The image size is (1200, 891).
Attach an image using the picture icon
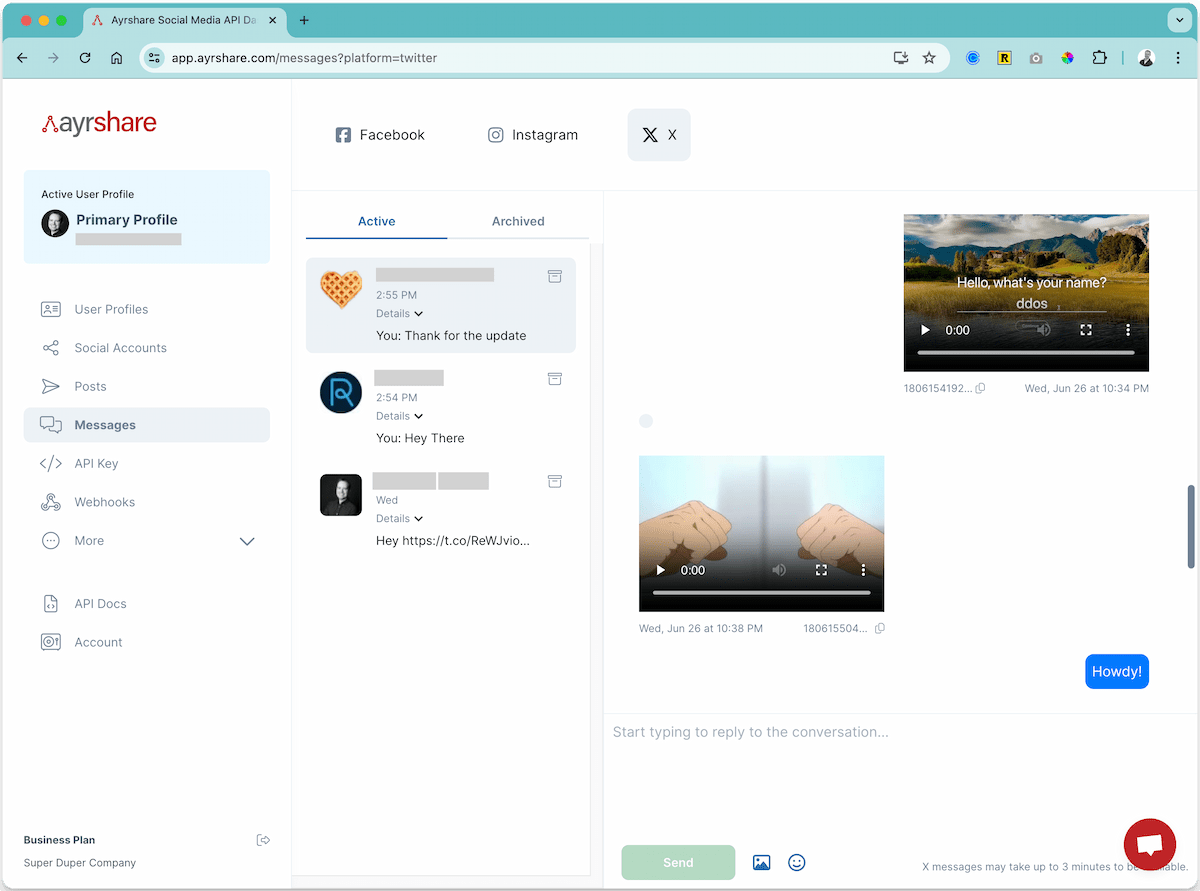click(761, 863)
